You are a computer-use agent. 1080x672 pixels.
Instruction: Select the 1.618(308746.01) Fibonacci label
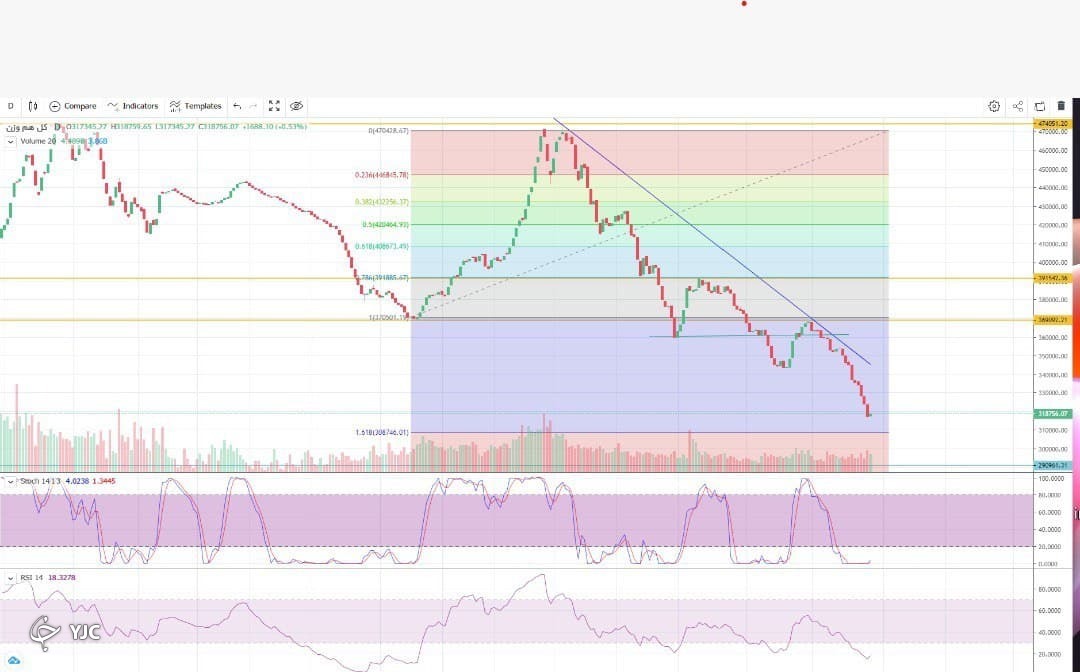tap(382, 432)
